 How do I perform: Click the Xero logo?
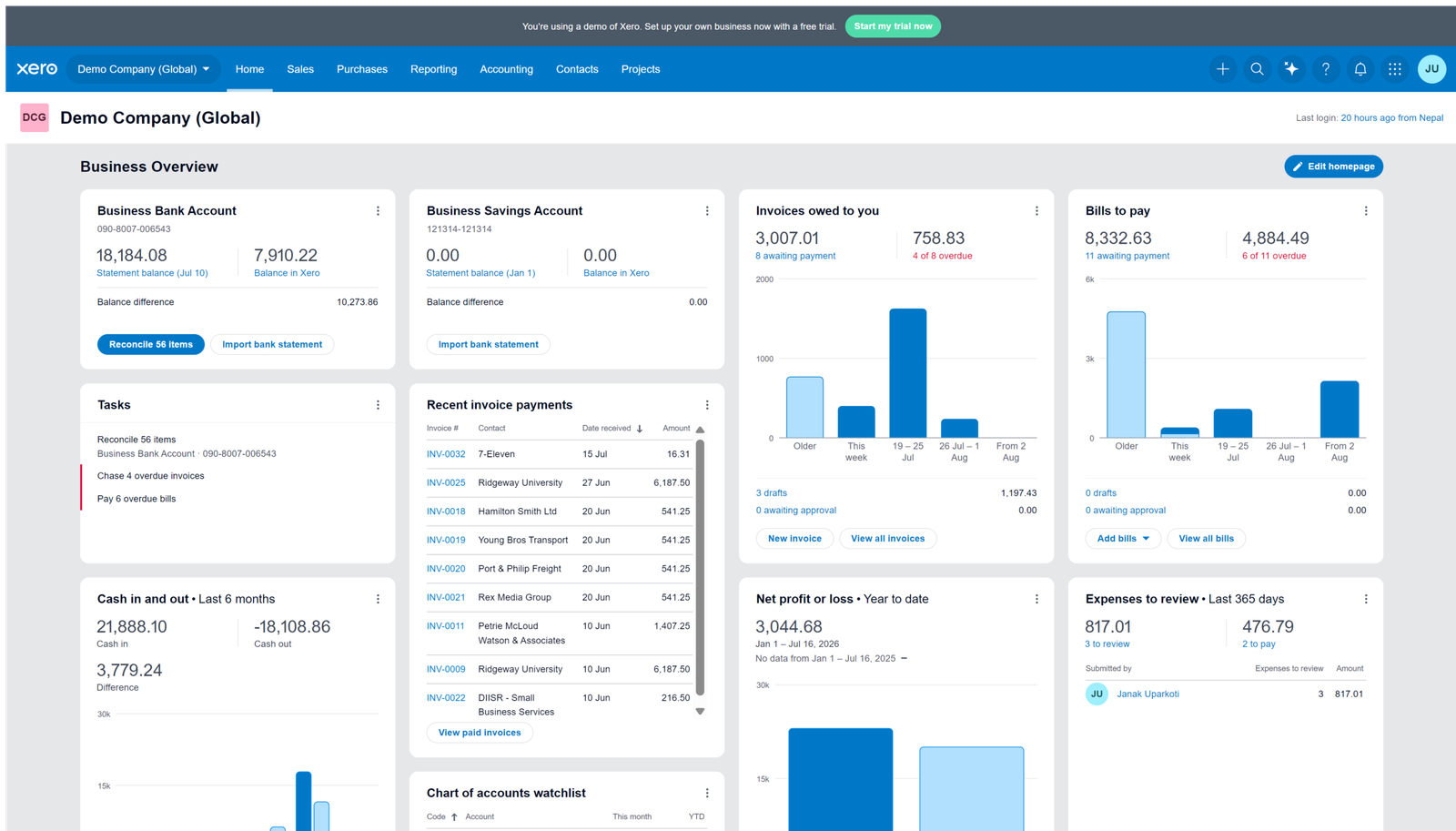click(36, 69)
